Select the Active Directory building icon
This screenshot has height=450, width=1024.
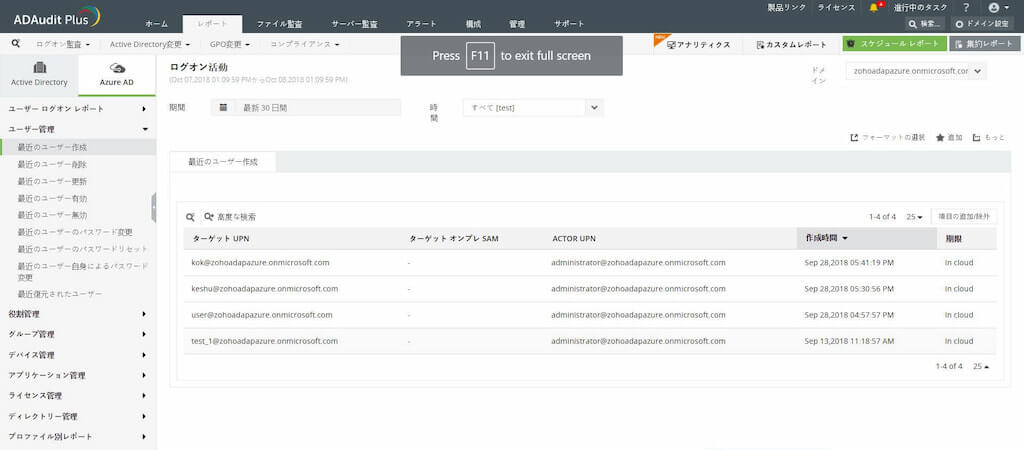(39, 68)
